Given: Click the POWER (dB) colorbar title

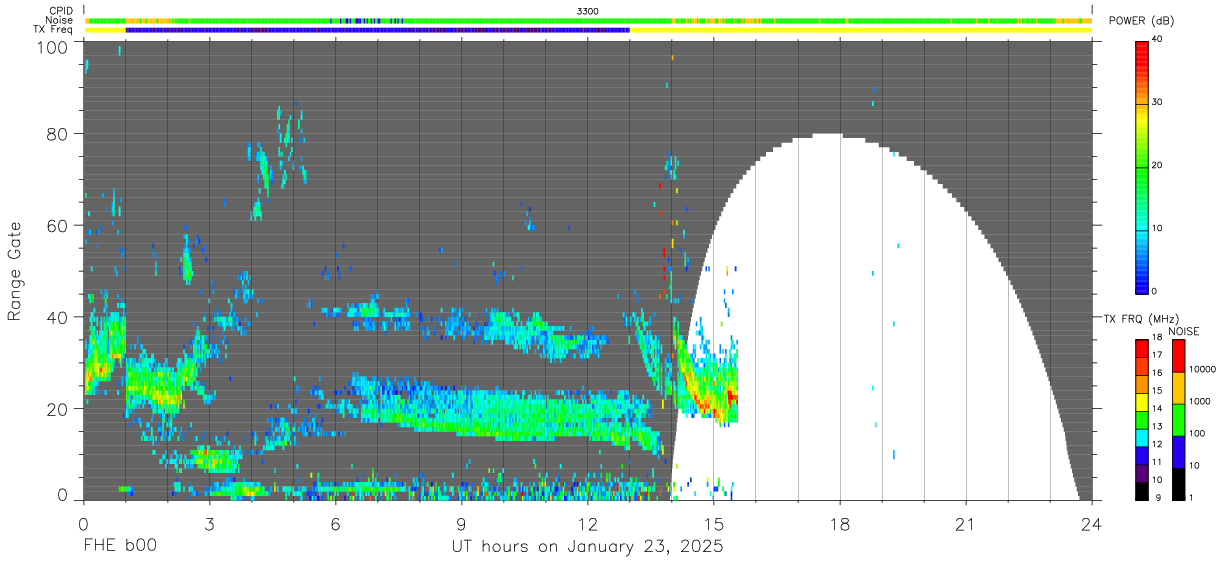Looking at the screenshot, I should (x=1141, y=21).
